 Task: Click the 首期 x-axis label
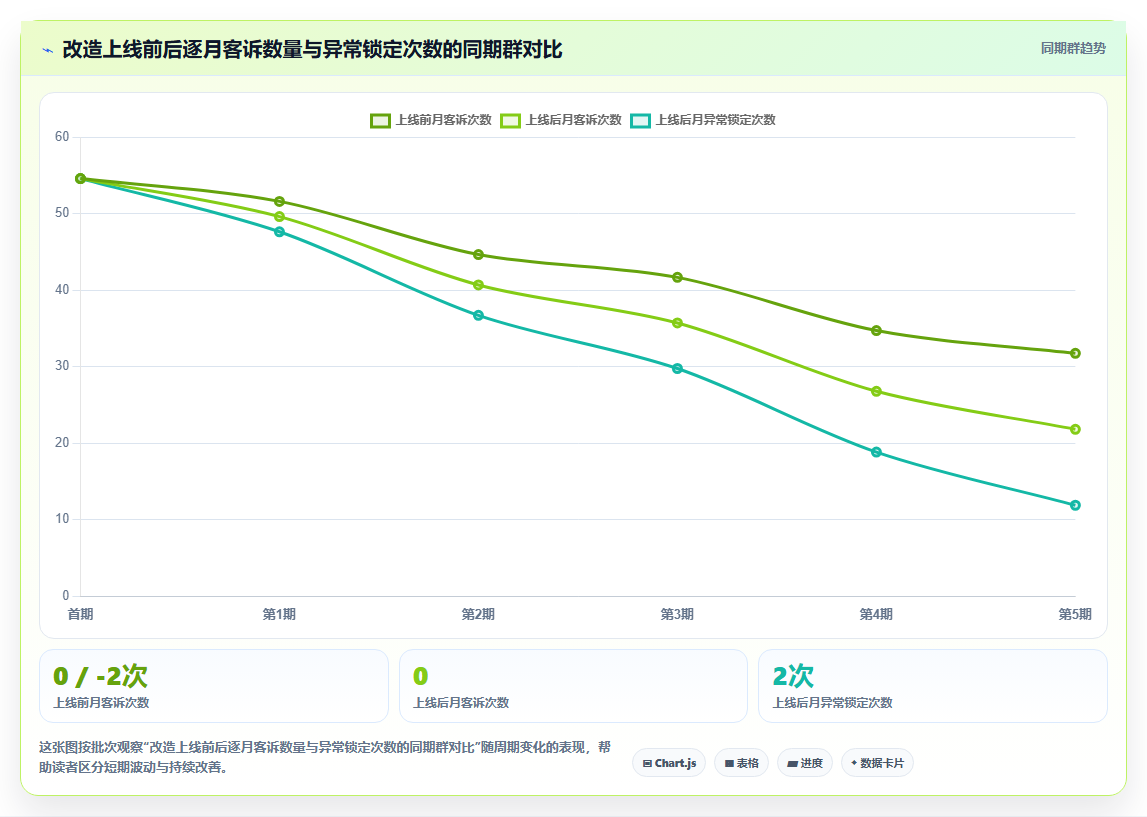(x=80, y=614)
